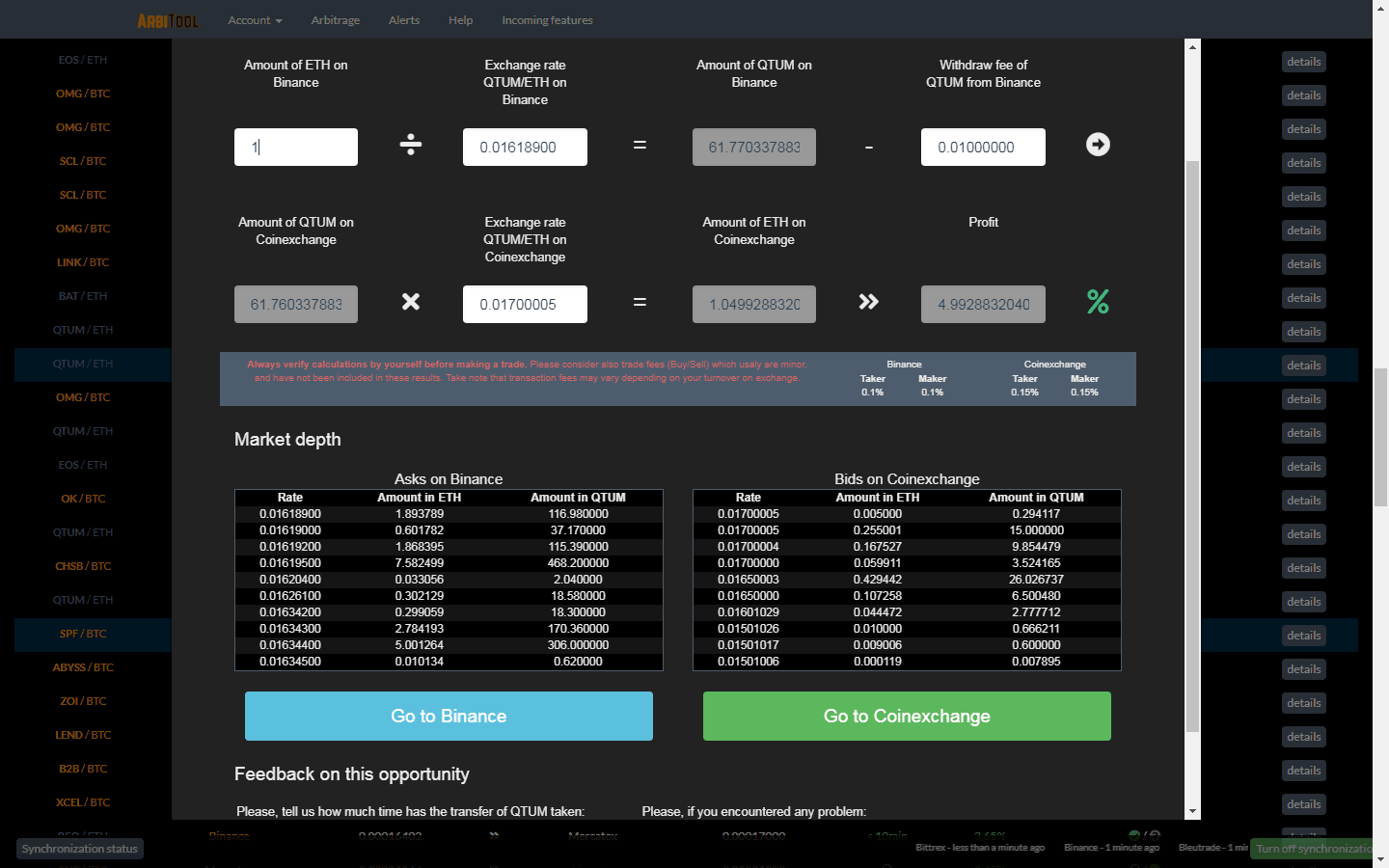
Task: Click the Feedback on this opportunity heading
Action: [352, 774]
